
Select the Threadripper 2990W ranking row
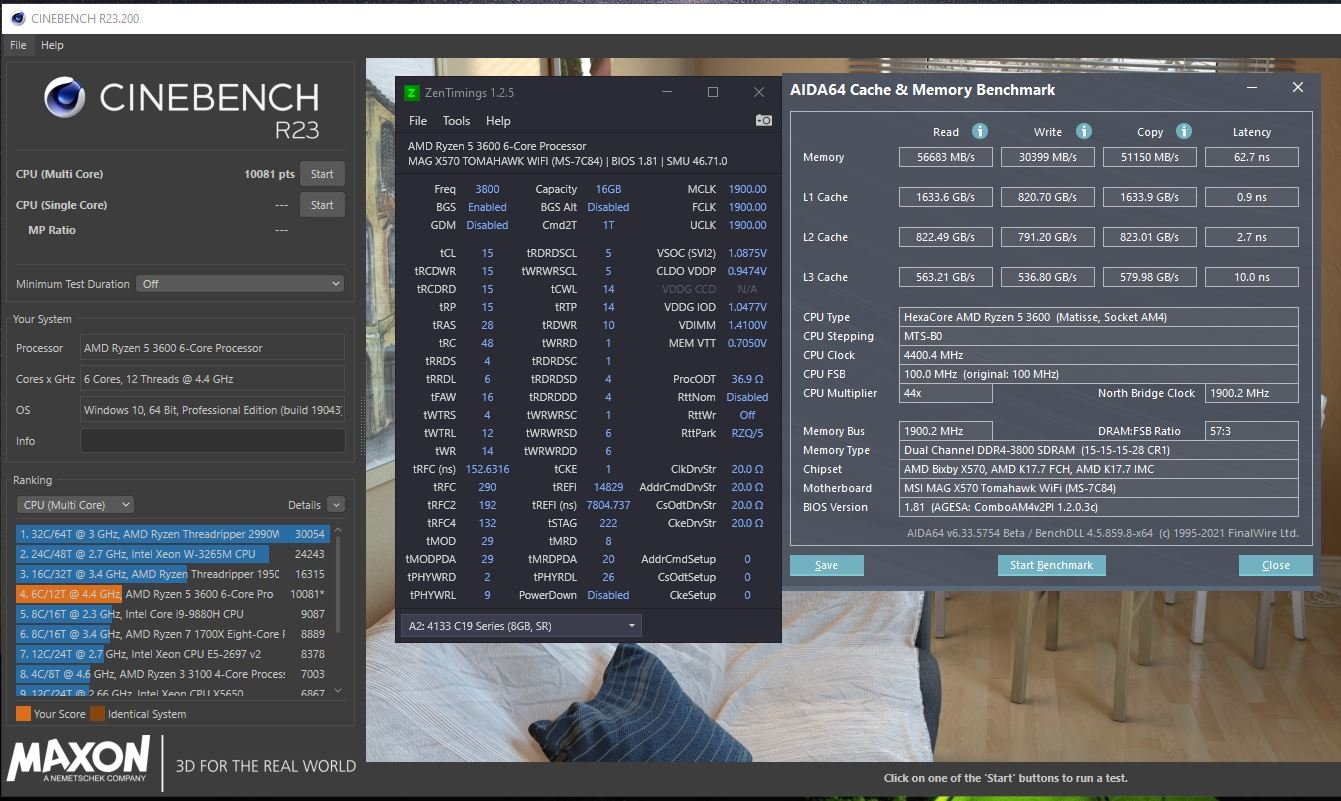pos(173,535)
